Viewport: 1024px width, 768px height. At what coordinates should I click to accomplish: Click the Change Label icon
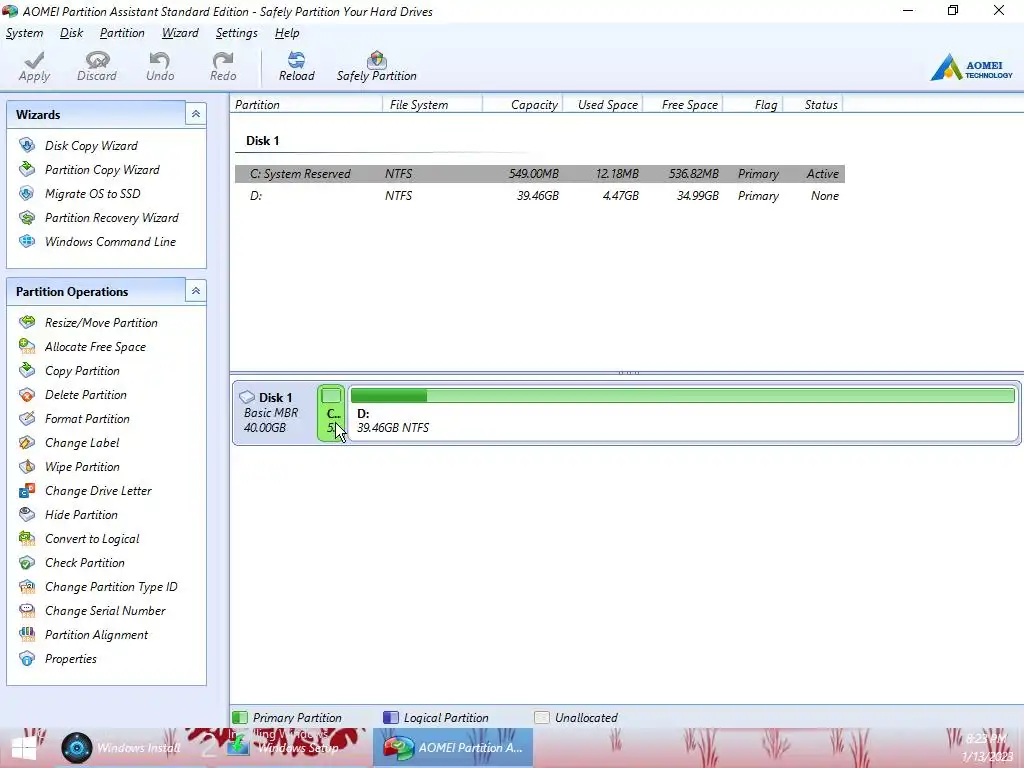[x=27, y=442]
